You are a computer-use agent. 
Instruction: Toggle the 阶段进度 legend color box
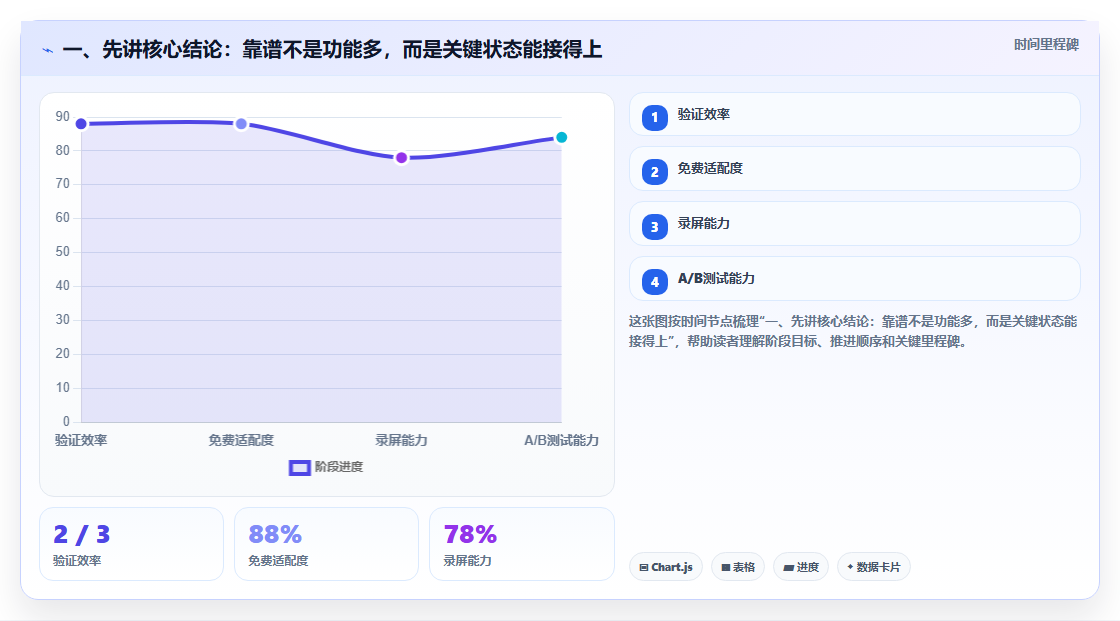pyautogui.click(x=299, y=467)
